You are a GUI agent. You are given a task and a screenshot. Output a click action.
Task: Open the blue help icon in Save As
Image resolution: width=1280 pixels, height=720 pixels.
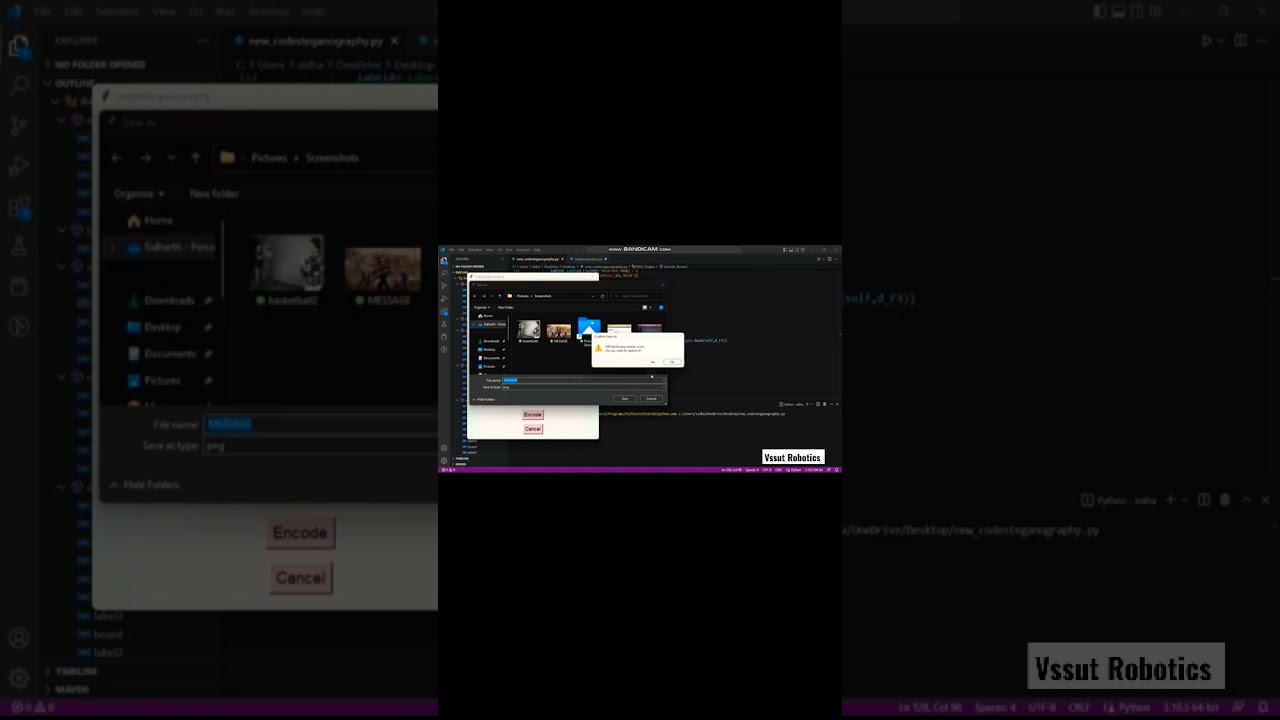pos(661,307)
